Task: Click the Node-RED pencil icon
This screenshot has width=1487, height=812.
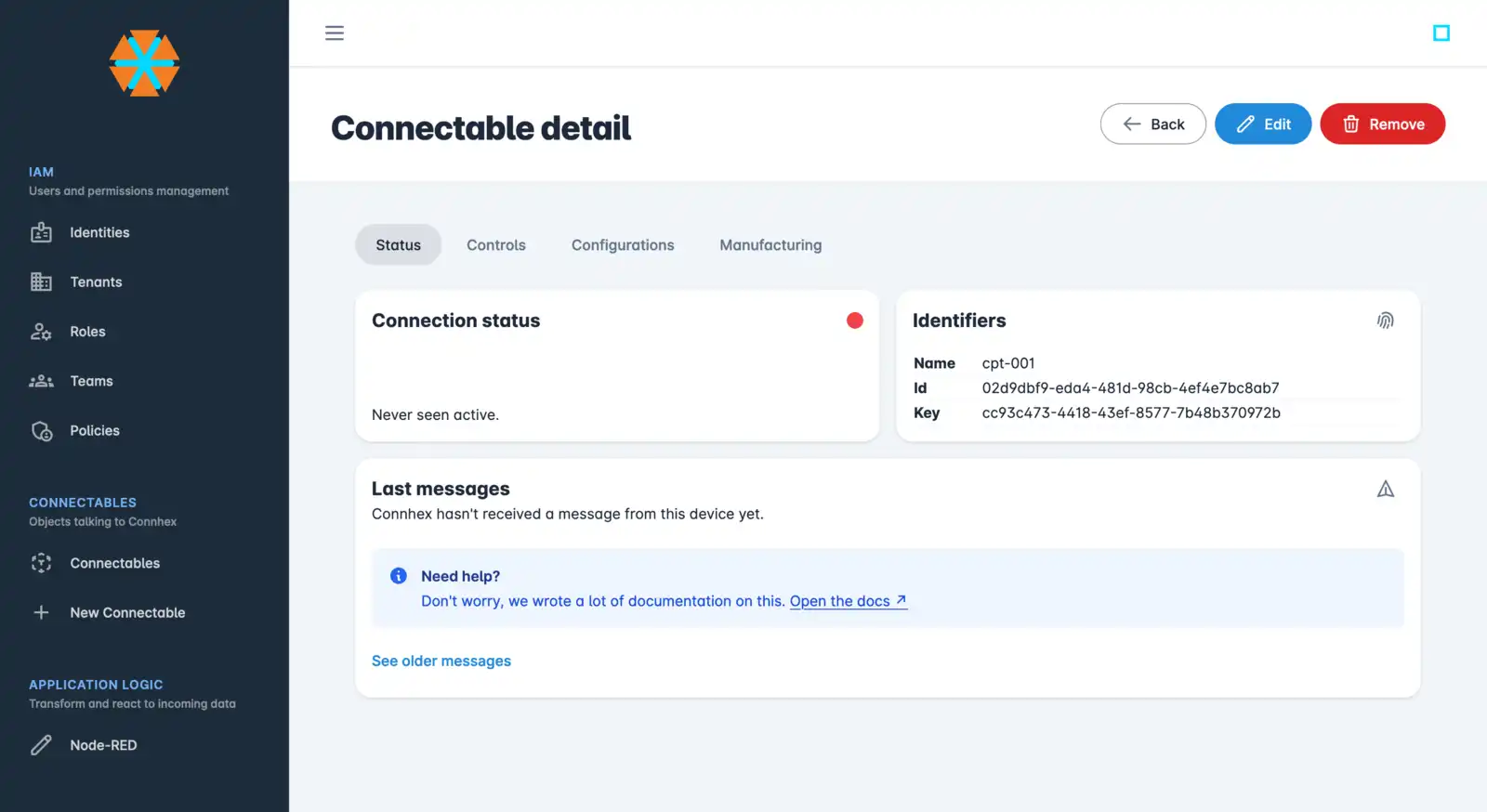Action: click(x=41, y=745)
